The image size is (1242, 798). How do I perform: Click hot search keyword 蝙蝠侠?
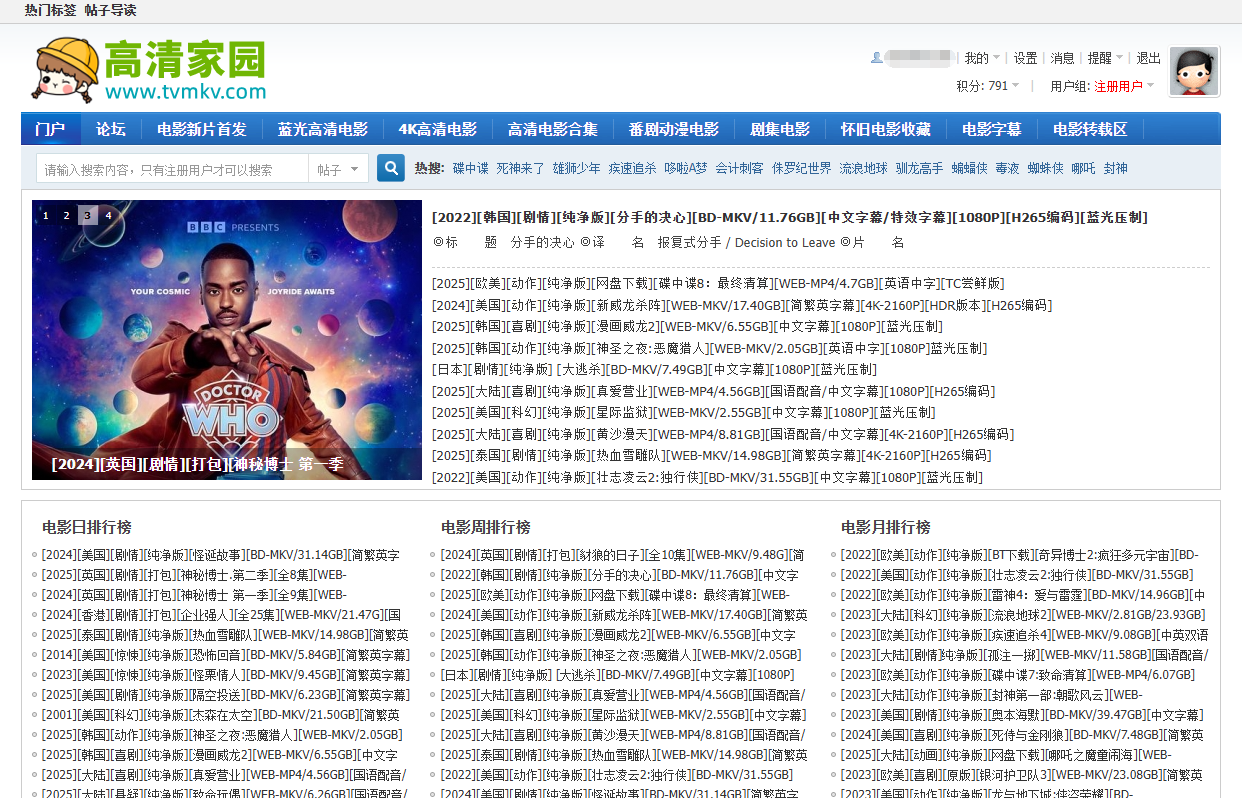point(969,168)
